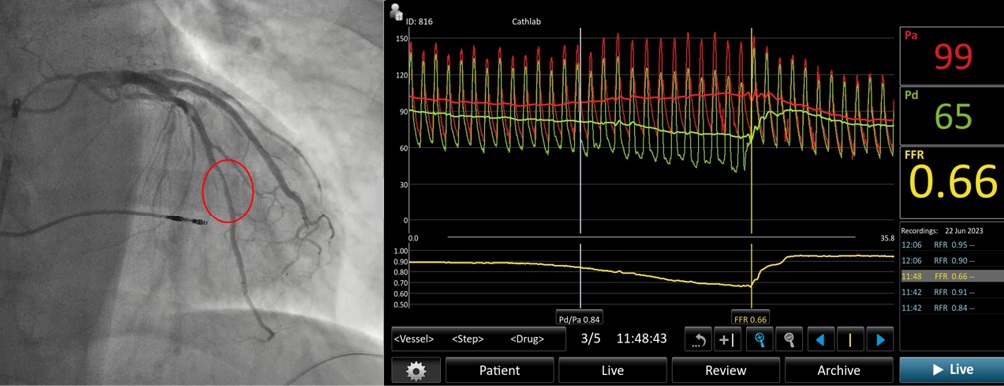The height and width of the screenshot is (386, 1004).
Task: Click the FFR 0.66 cursor label
Action: [750, 319]
